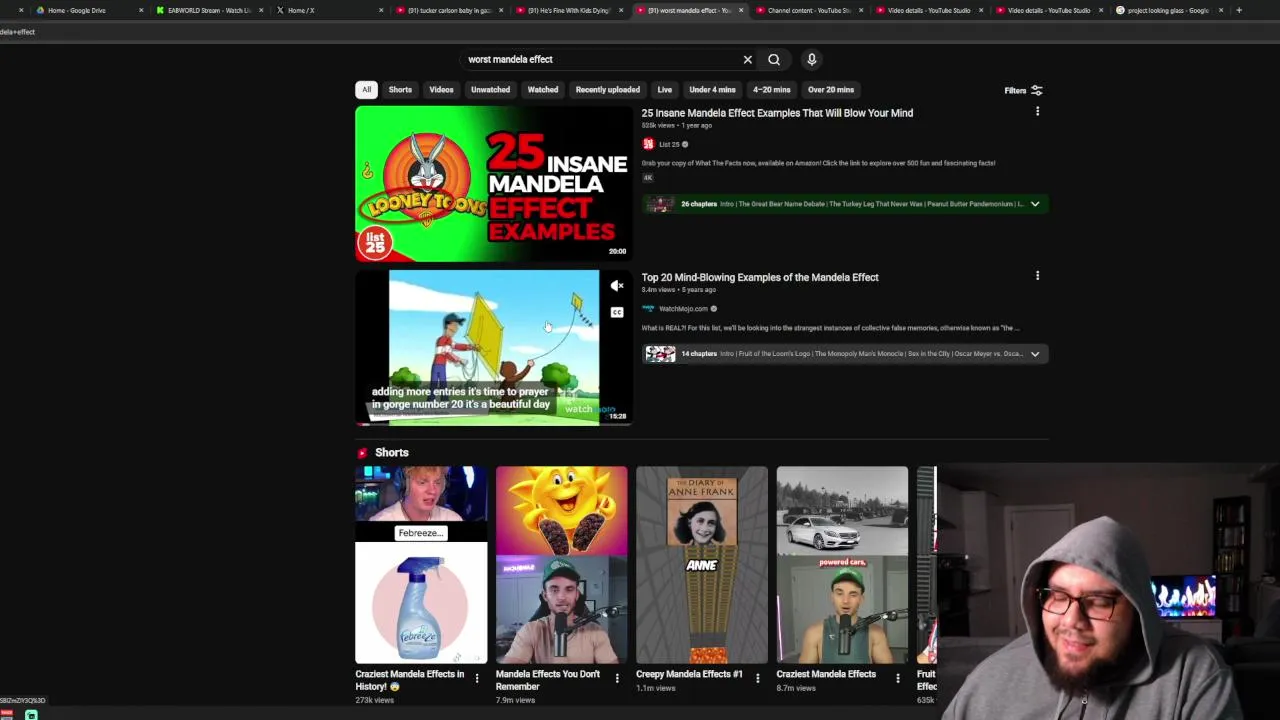
Task: Open the 25 Insane Mandela Effect thumbnail
Action: tap(493, 184)
